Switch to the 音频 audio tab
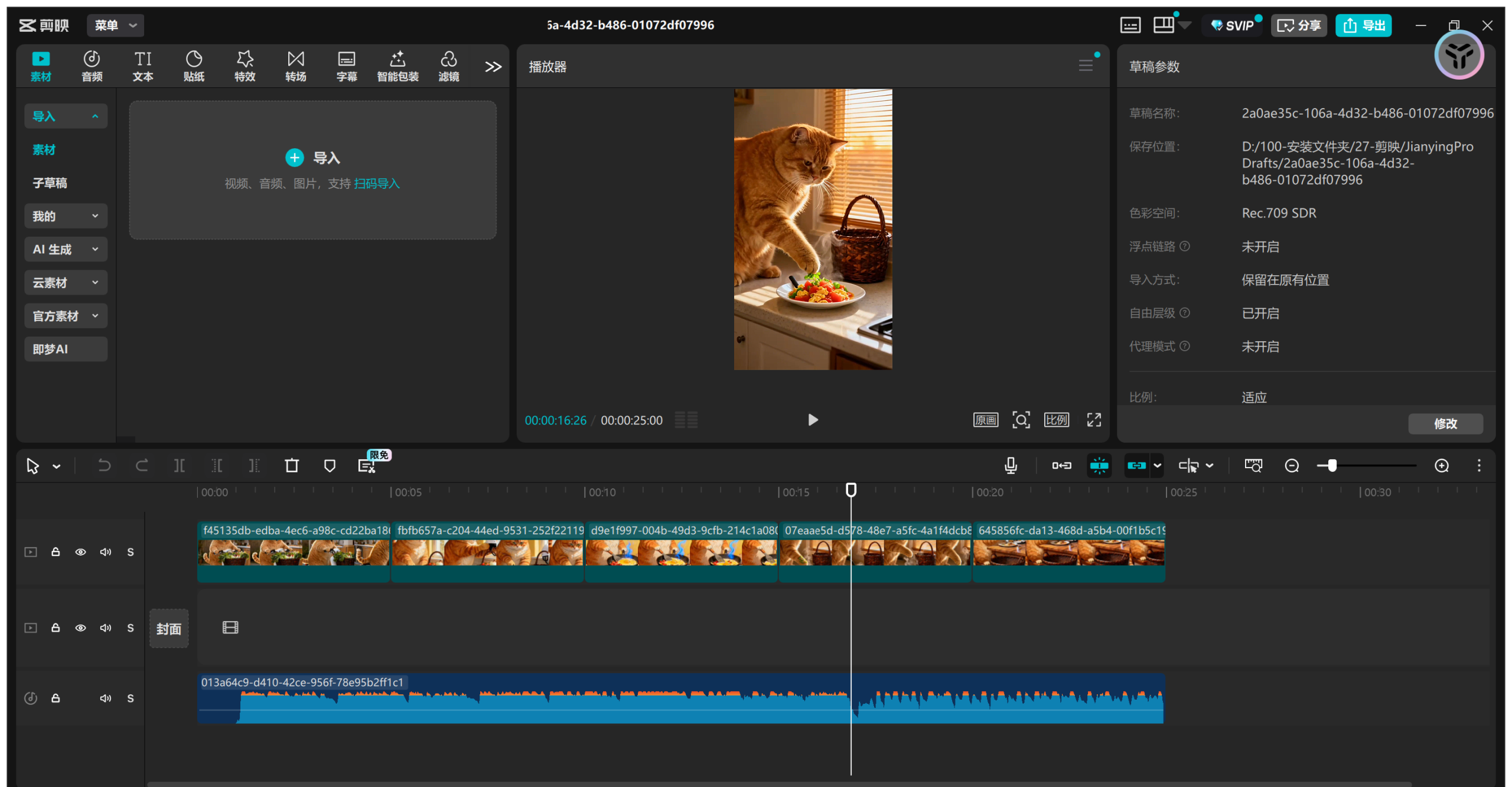Image resolution: width=1512 pixels, height=787 pixels. point(92,66)
